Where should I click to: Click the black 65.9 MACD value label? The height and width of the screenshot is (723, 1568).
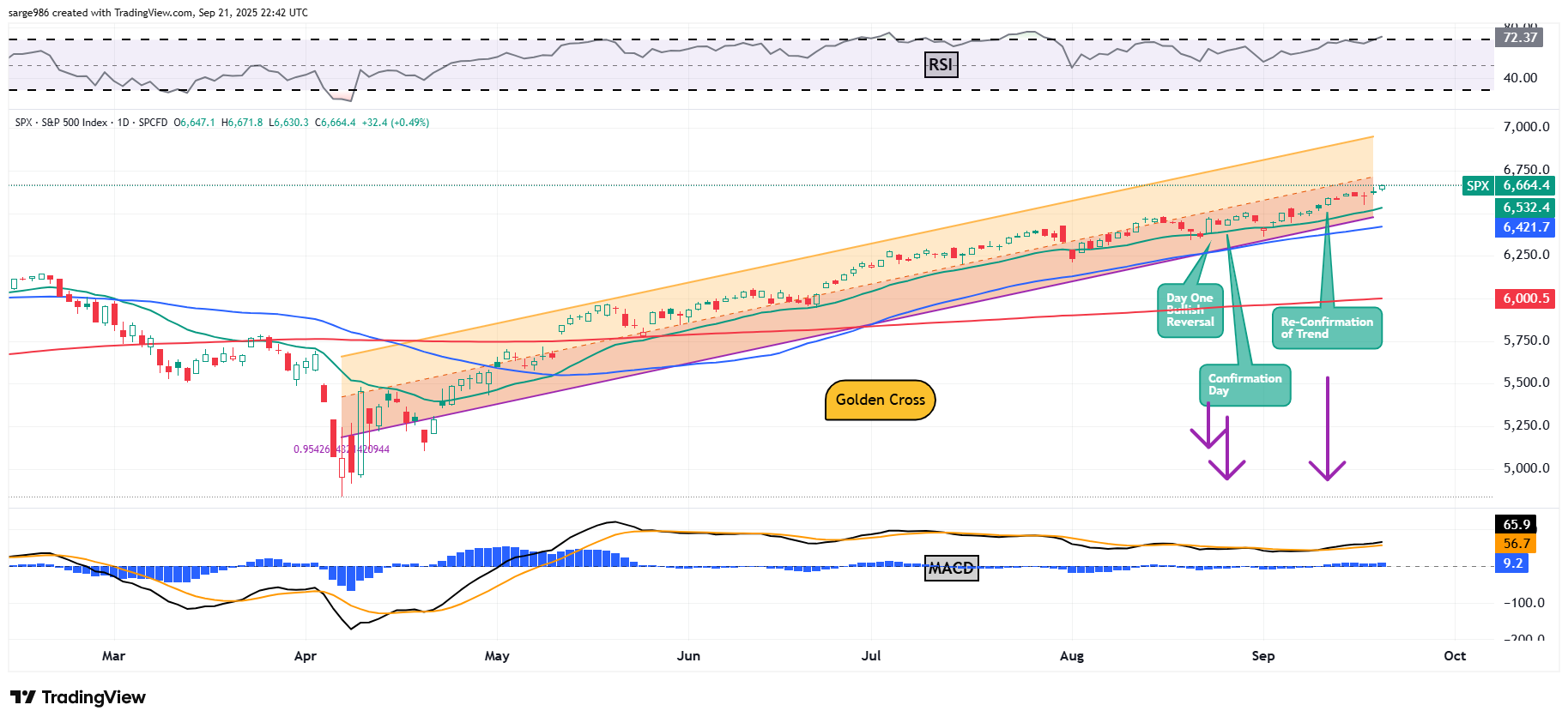(1517, 524)
